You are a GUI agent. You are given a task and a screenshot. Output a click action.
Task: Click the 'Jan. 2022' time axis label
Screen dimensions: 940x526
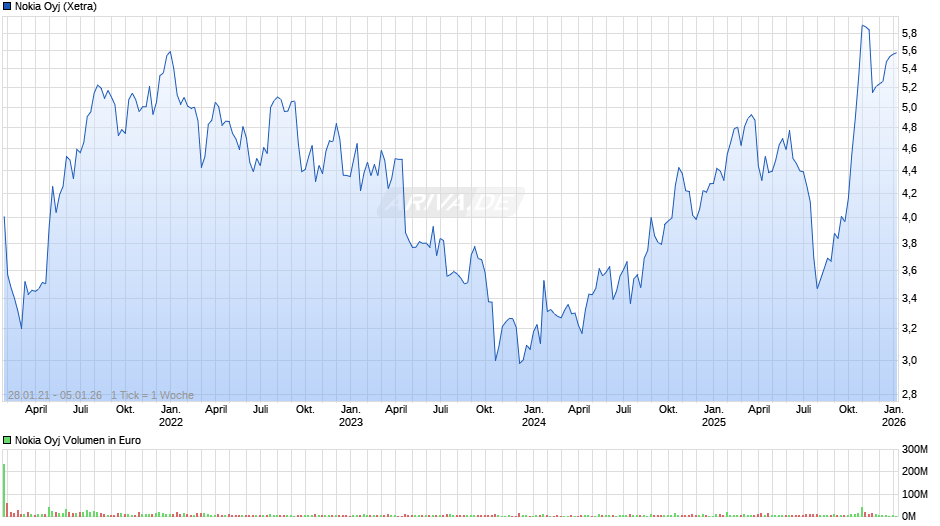click(171, 416)
